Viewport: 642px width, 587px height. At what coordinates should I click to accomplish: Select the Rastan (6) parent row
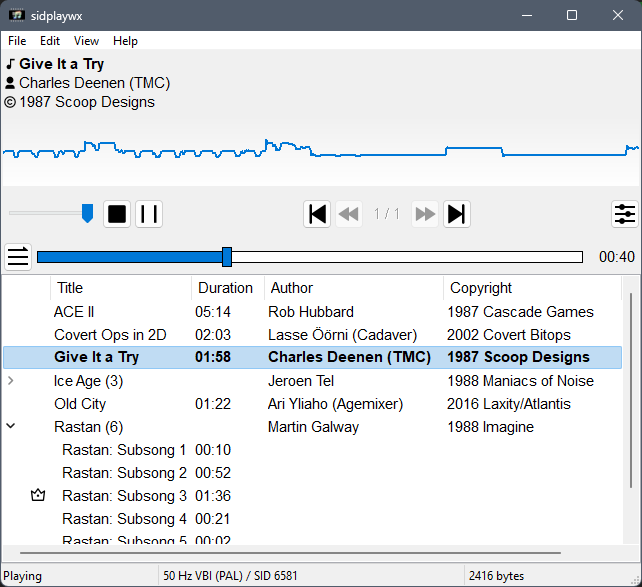[312, 427]
